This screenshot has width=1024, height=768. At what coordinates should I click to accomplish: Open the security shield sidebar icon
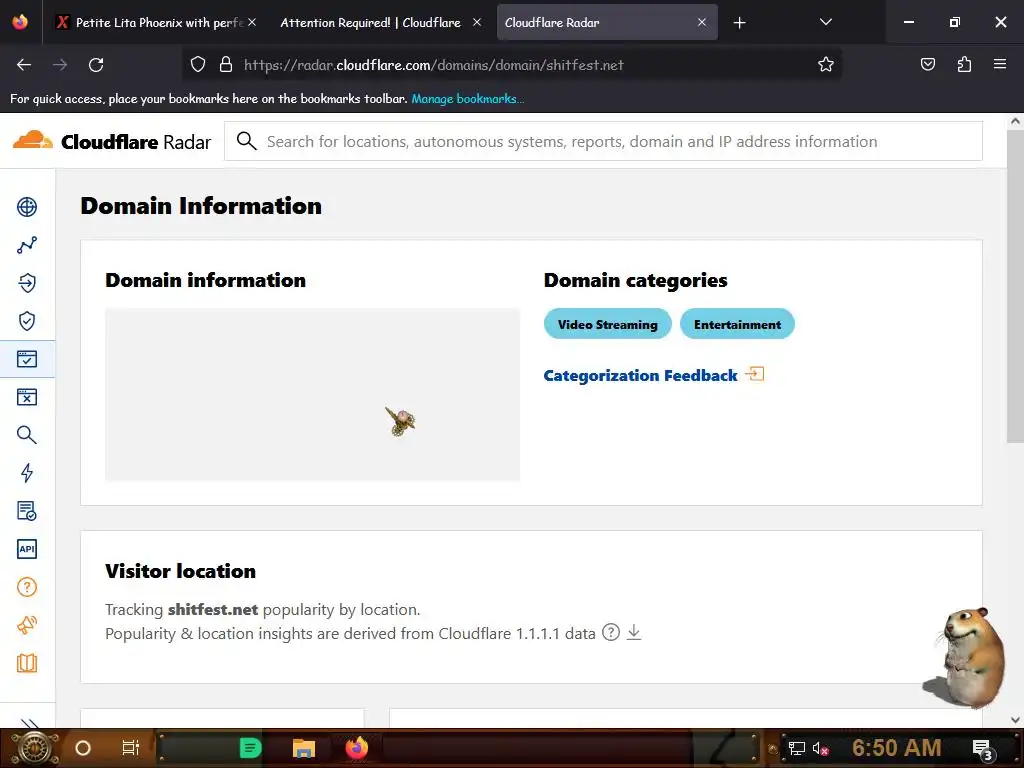pos(27,321)
